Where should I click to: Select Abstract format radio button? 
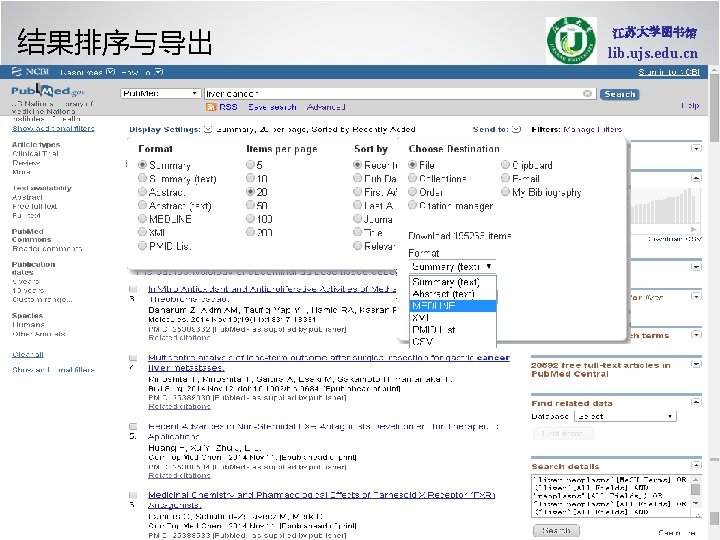(142, 191)
